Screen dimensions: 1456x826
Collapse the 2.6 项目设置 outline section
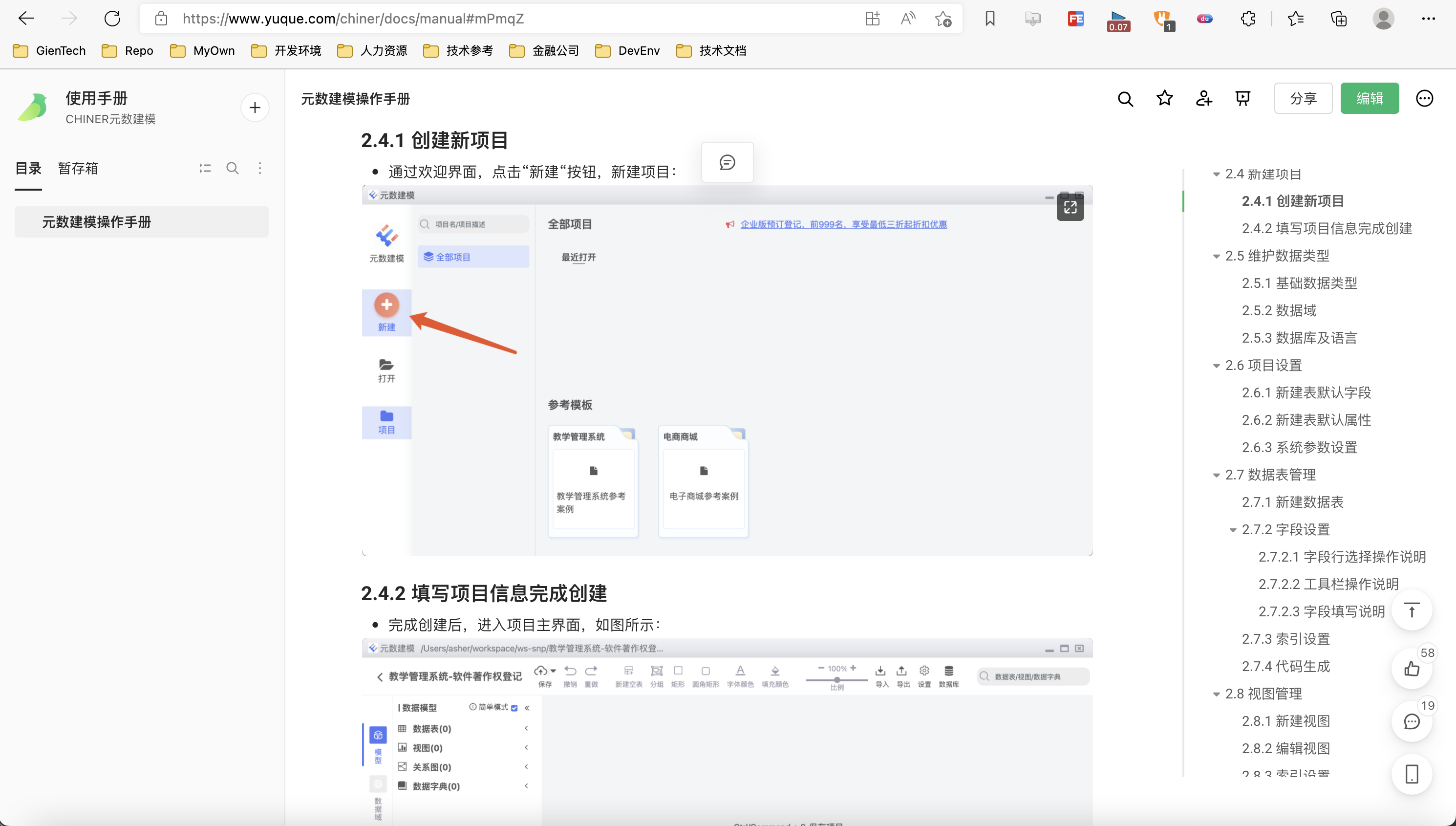tap(1216, 366)
